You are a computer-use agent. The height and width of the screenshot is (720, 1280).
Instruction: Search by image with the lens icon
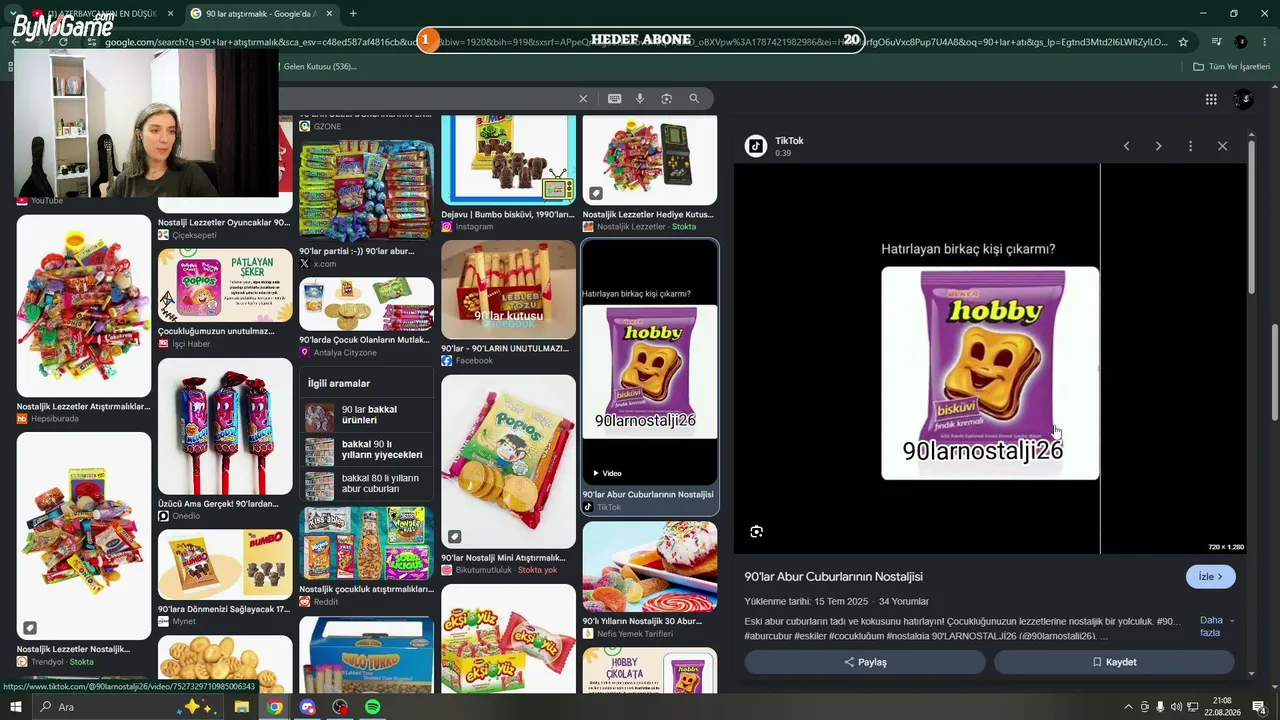pyautogui.click(x=666, y=99)
